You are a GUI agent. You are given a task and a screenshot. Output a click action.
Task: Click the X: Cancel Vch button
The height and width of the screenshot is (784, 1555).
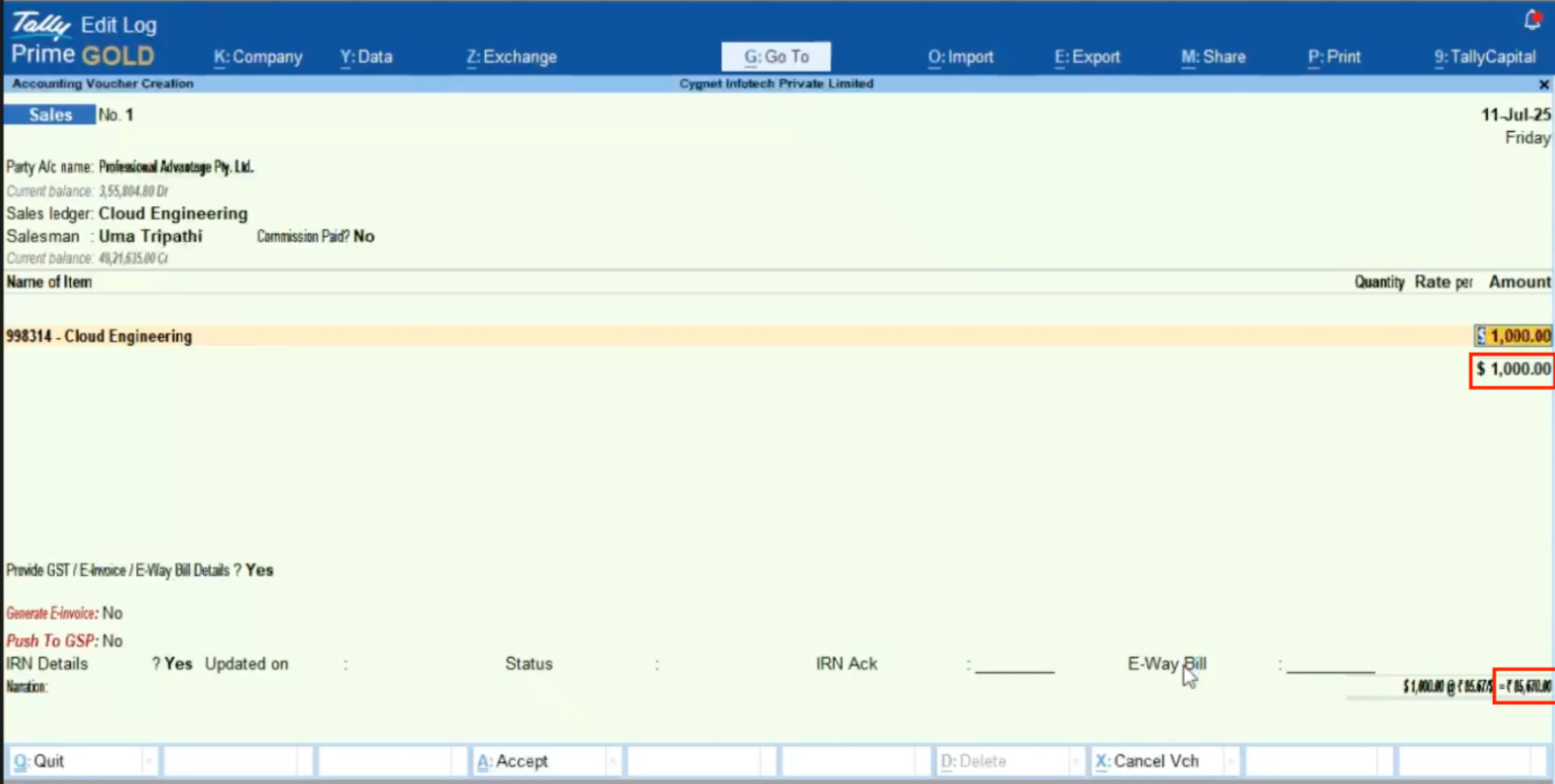coord(1164,762)
